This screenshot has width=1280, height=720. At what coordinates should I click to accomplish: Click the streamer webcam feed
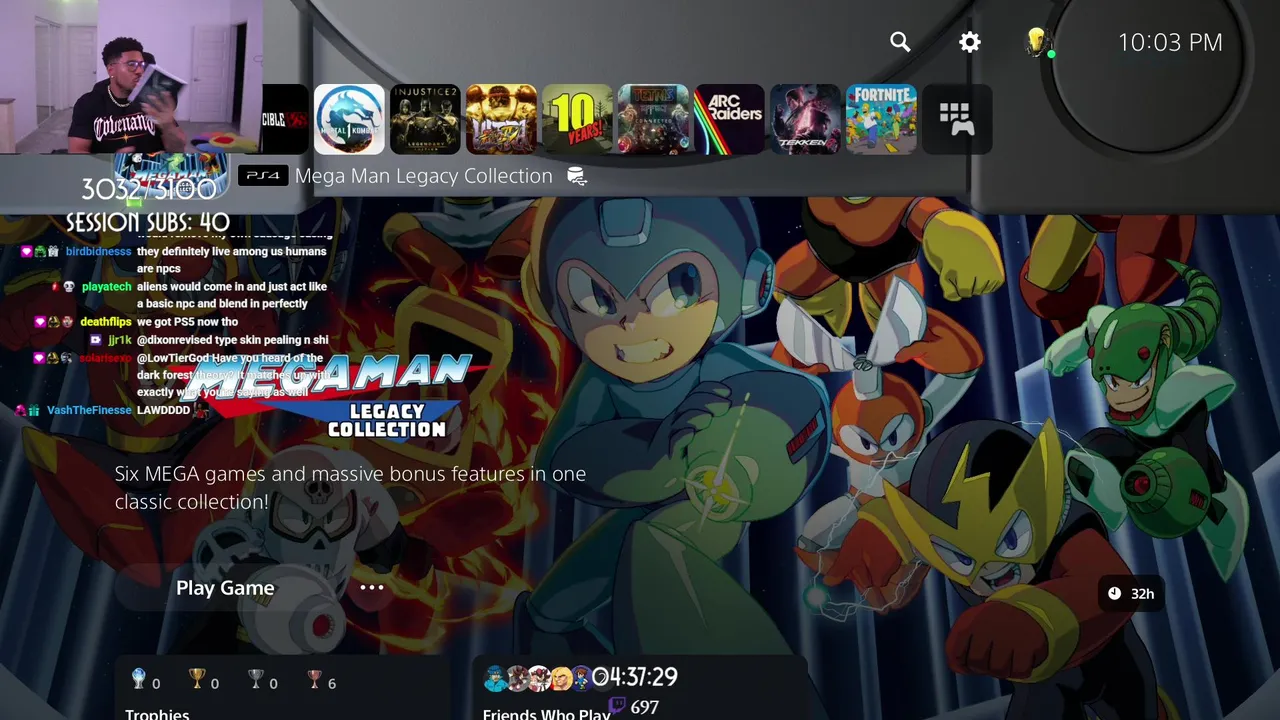tap(131, 77)
